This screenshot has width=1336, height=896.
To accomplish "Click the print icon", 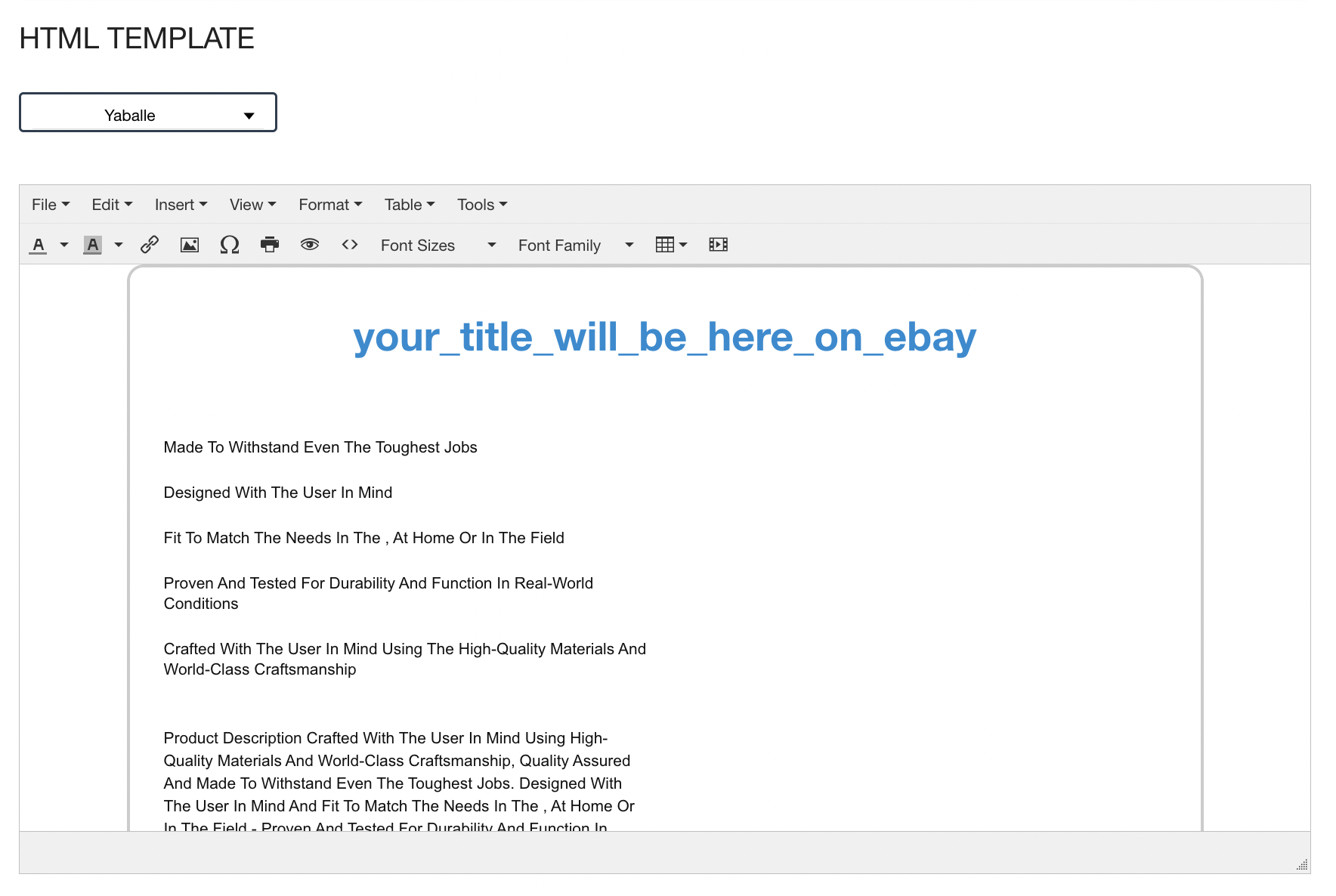I will [x=270, y=245].
